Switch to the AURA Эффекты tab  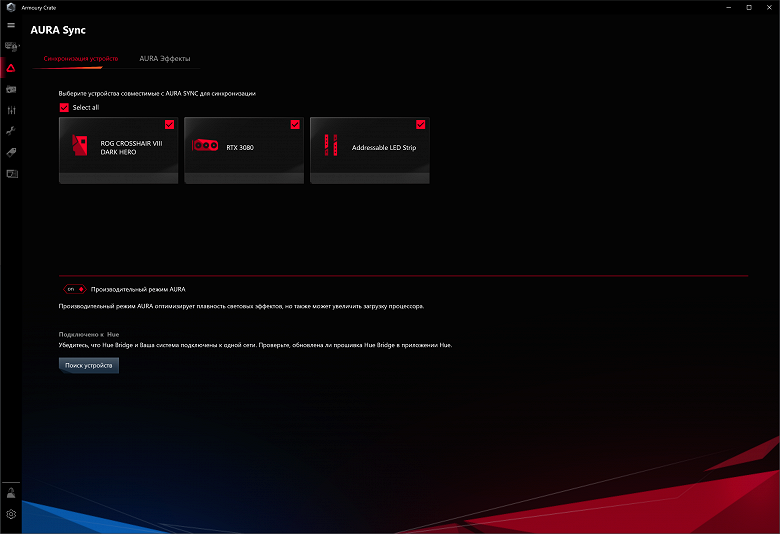pyautogui.click(x=165, y=59)
